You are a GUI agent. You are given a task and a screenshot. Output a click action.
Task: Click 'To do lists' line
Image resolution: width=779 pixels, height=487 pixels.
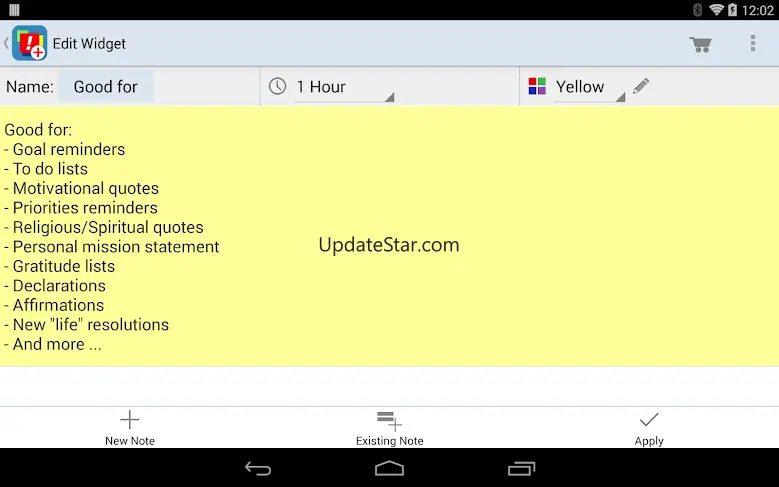pyautogui.click(x=46, y=169)
